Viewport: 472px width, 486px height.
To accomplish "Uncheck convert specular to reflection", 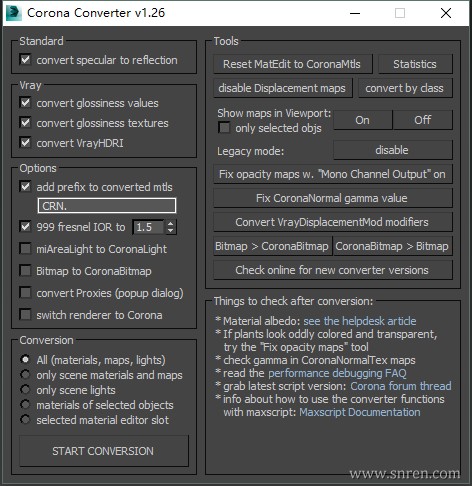I will coord(25,60).
